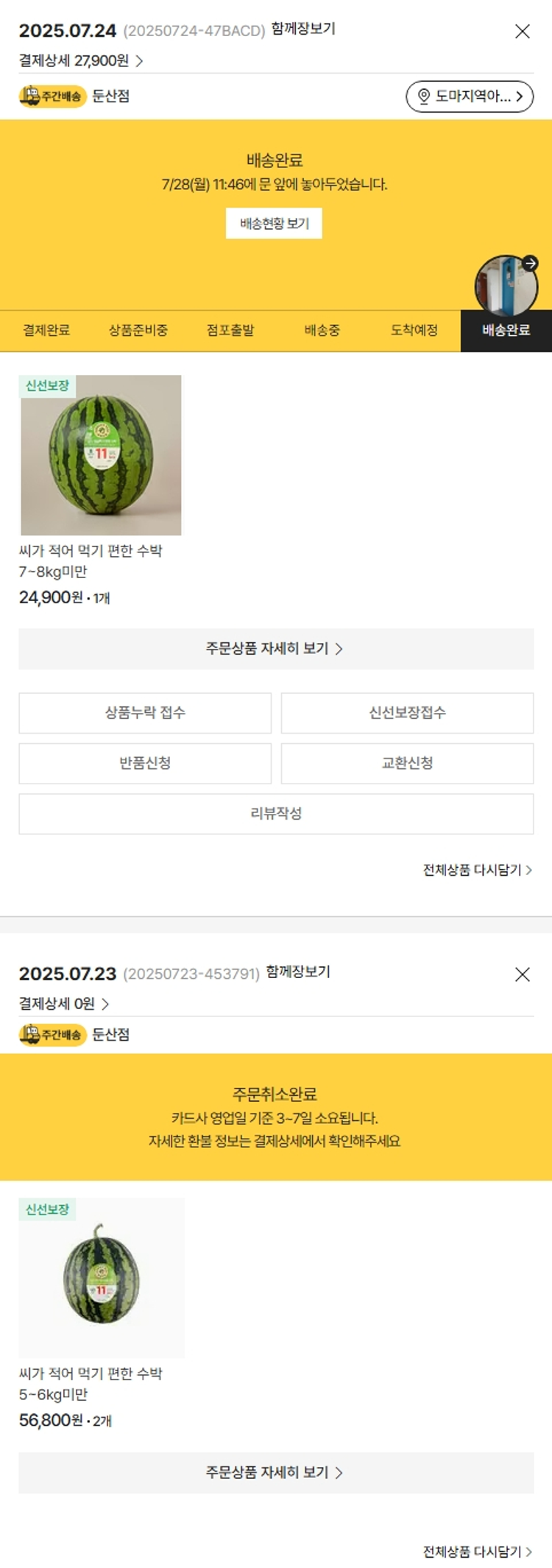This screenshot has height=1568, width=552.
Task: Expand 주문상품 자세히 보기 for first order
Action: (276, 649)
